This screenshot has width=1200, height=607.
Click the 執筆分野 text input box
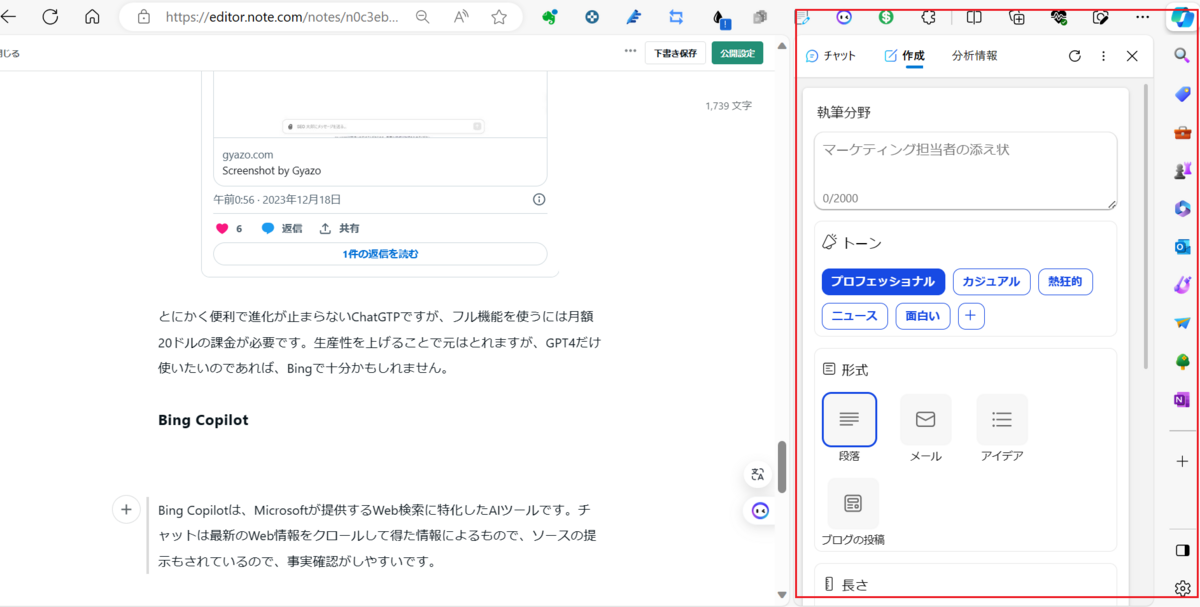(x=965, y=171)
